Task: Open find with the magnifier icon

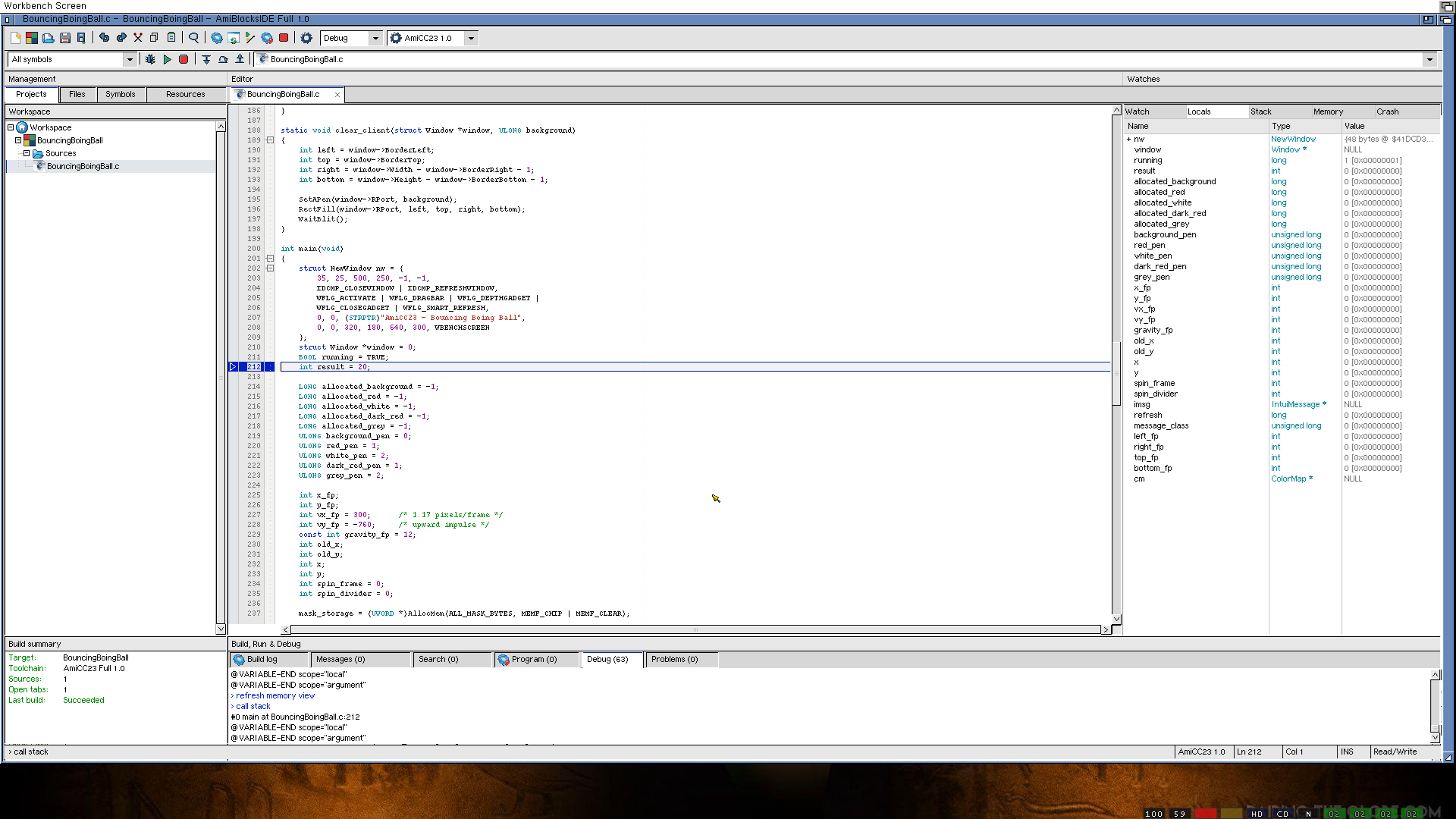Action: tap(194, 38)
